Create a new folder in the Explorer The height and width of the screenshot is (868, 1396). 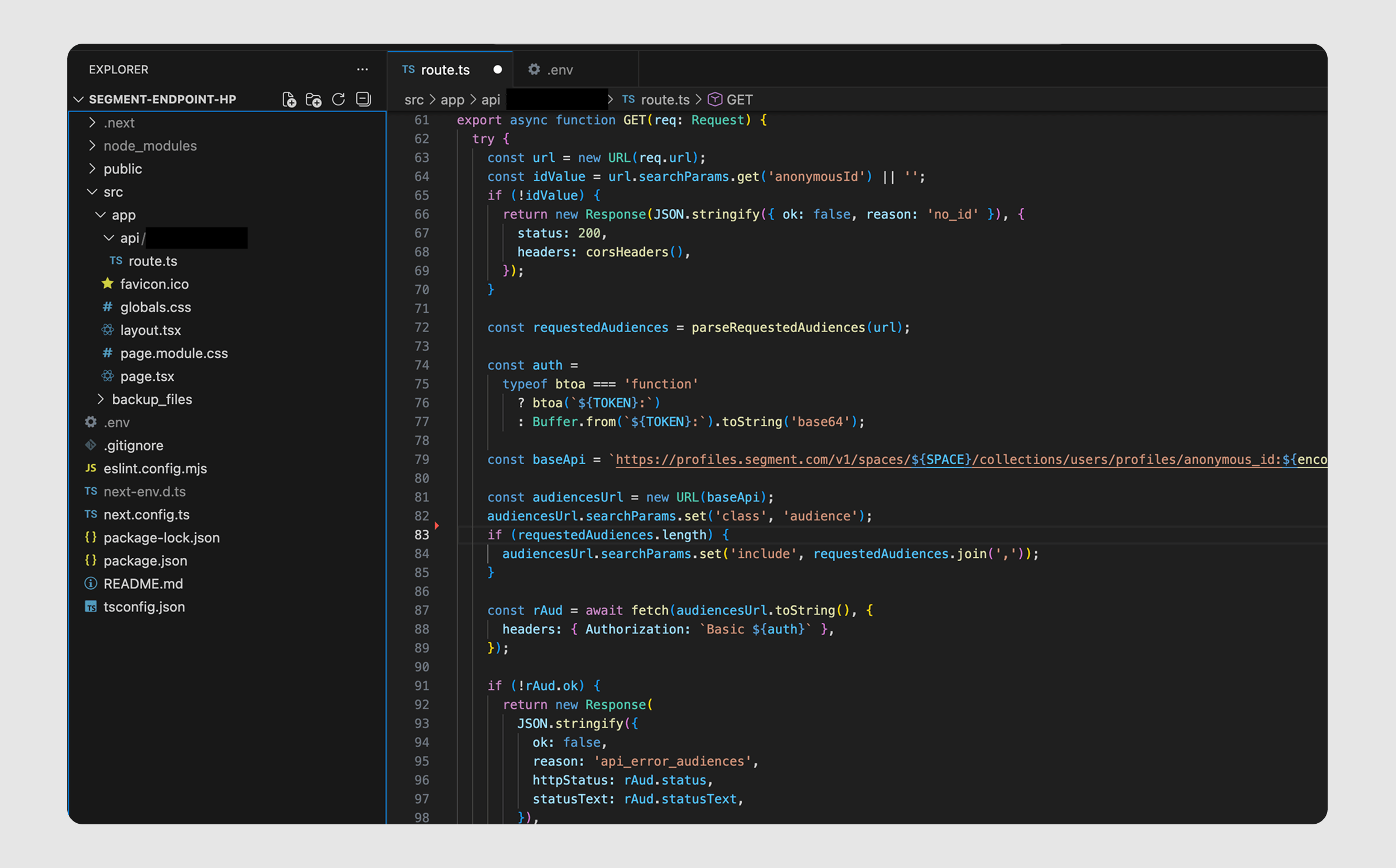point(314,99)
